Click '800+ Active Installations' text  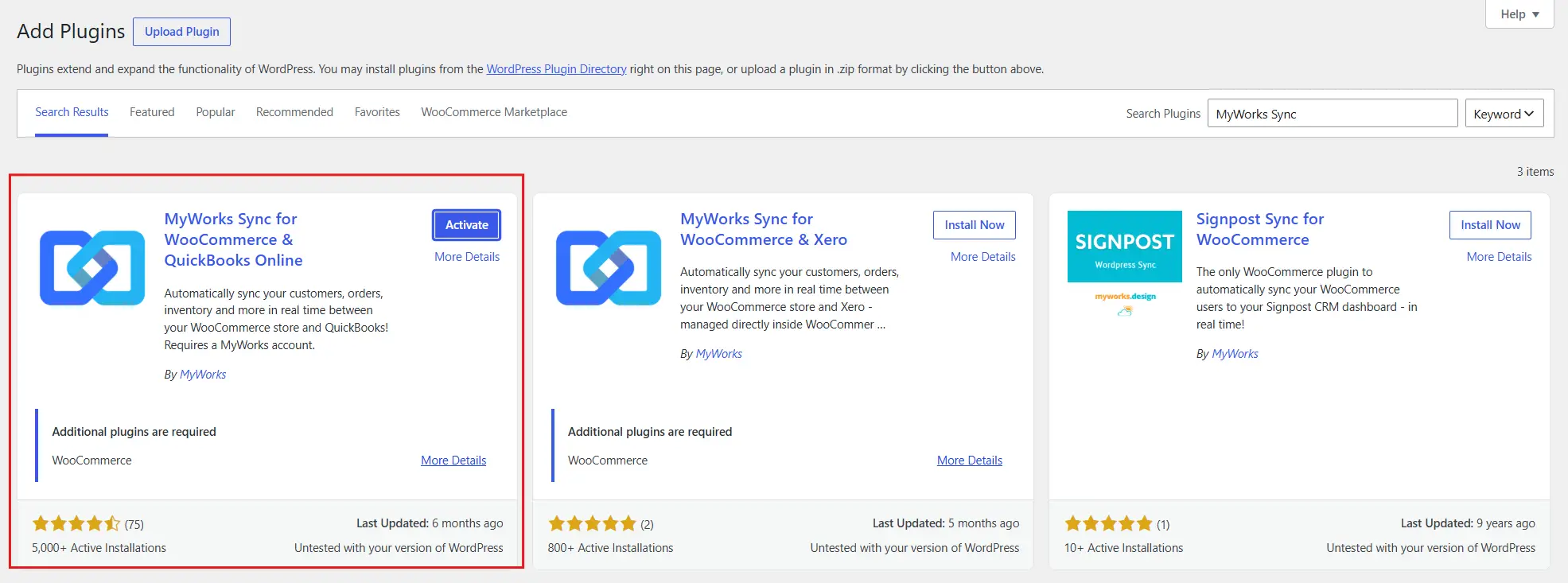click(610, 548)
